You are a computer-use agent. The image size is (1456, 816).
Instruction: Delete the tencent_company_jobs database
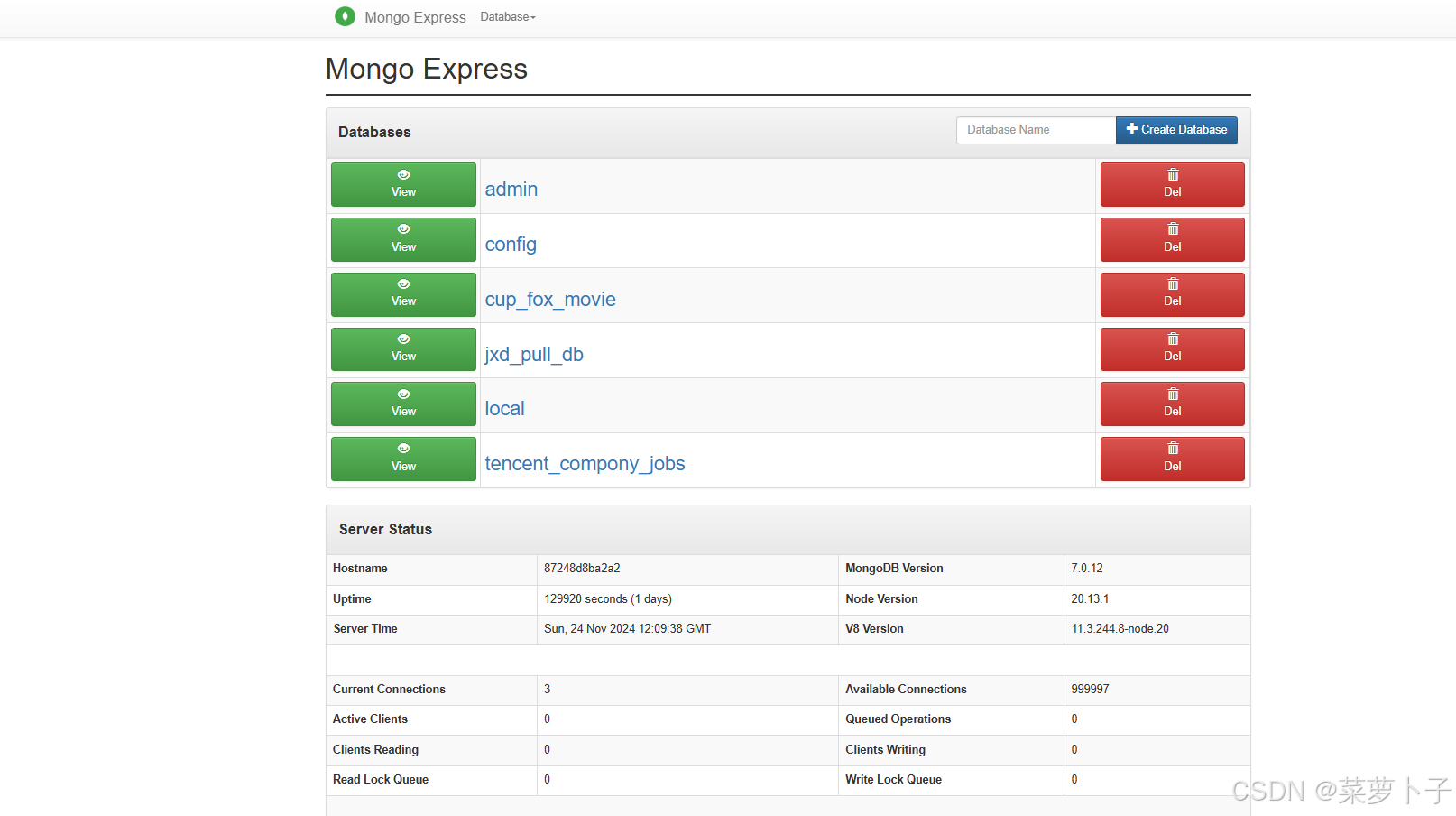[1172, 459]
